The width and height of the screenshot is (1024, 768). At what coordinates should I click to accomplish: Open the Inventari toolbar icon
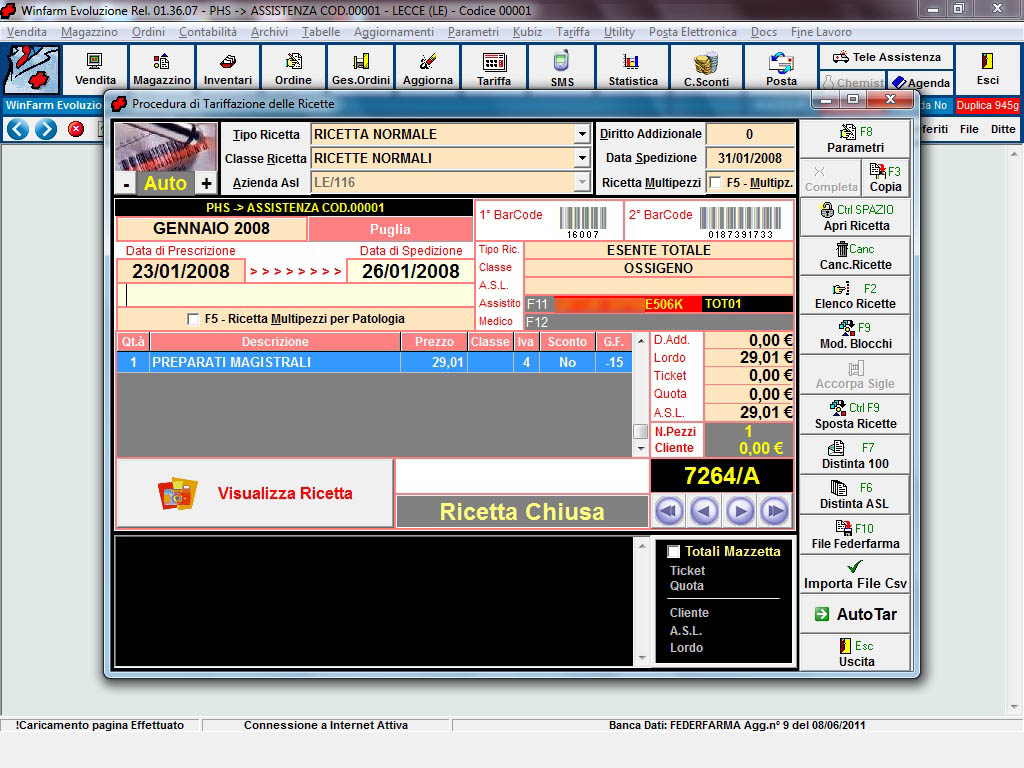(x=227, y=69)
